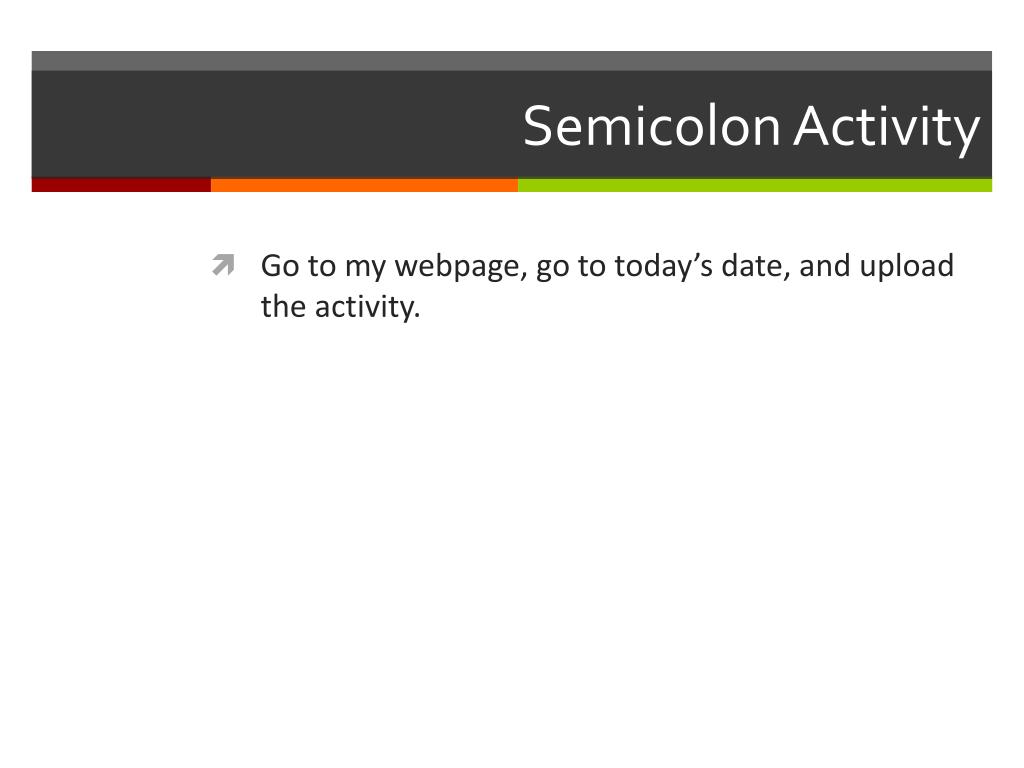Click the word "upload" in the bullet
Screen dimensions: 1024x768
pyautogui.click(x=907, y=267)
